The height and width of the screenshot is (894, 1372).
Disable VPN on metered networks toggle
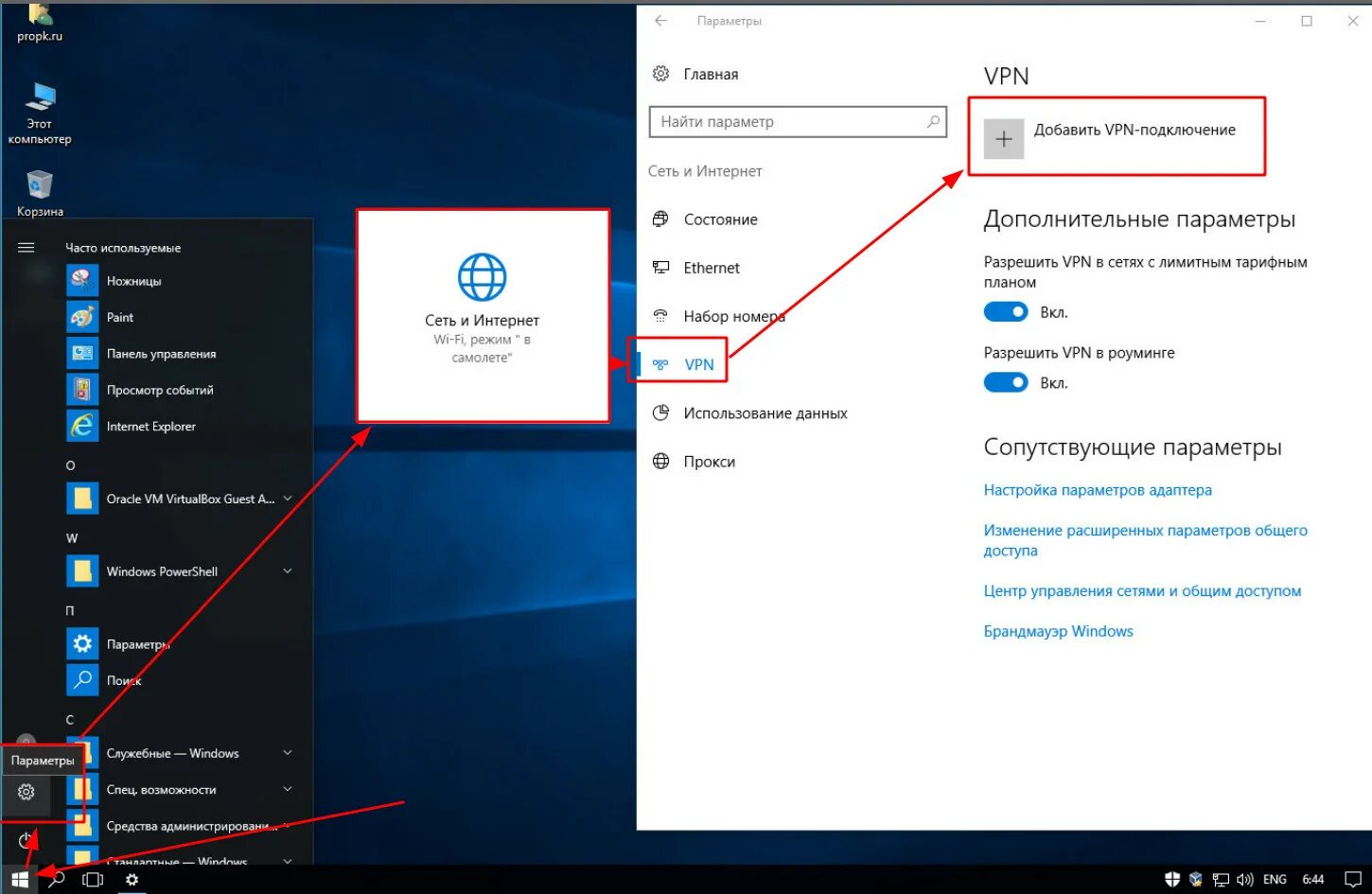pyautogui.click(x=1006, y=311)
